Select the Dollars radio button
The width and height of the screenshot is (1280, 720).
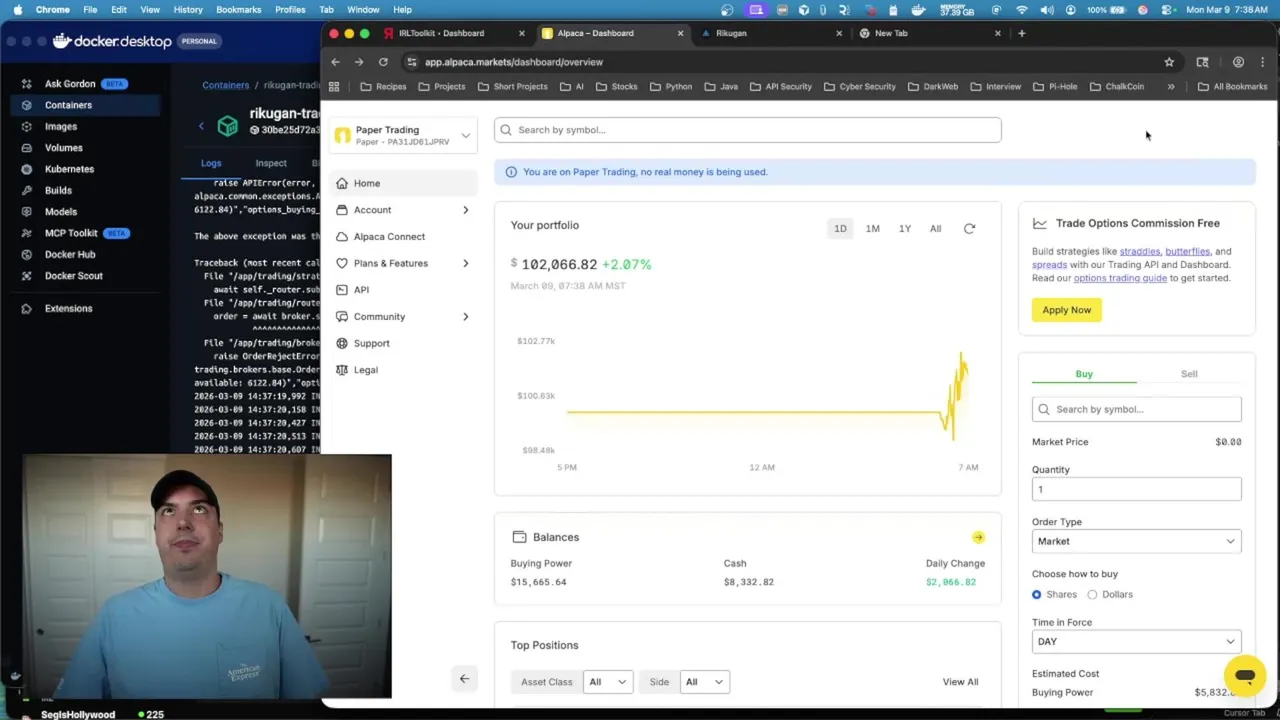(x=1092, y=595)
